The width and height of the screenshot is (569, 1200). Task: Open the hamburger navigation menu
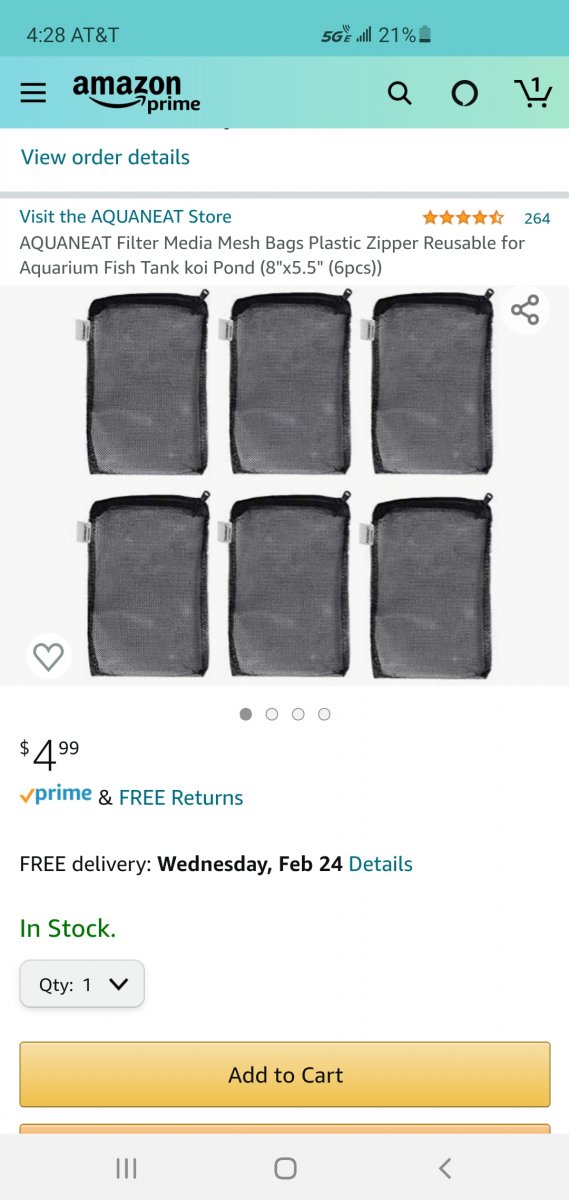point(33,93)
